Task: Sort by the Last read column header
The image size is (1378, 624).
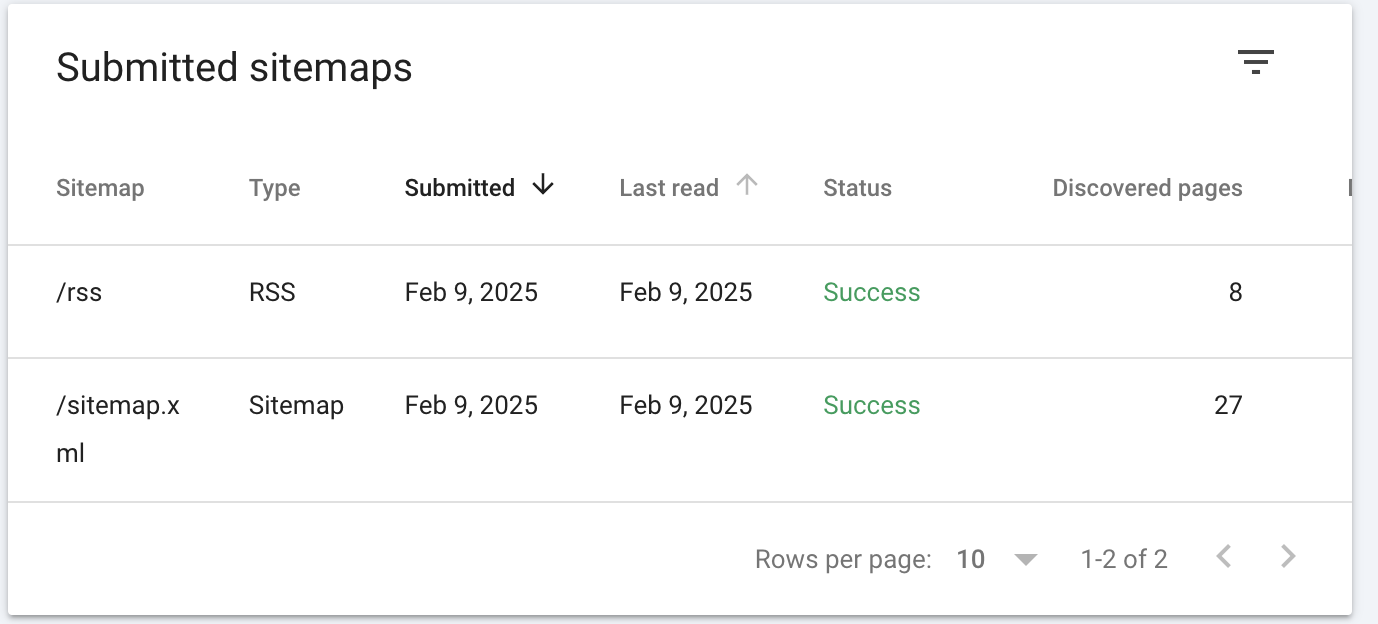Action: coord(669,188)
